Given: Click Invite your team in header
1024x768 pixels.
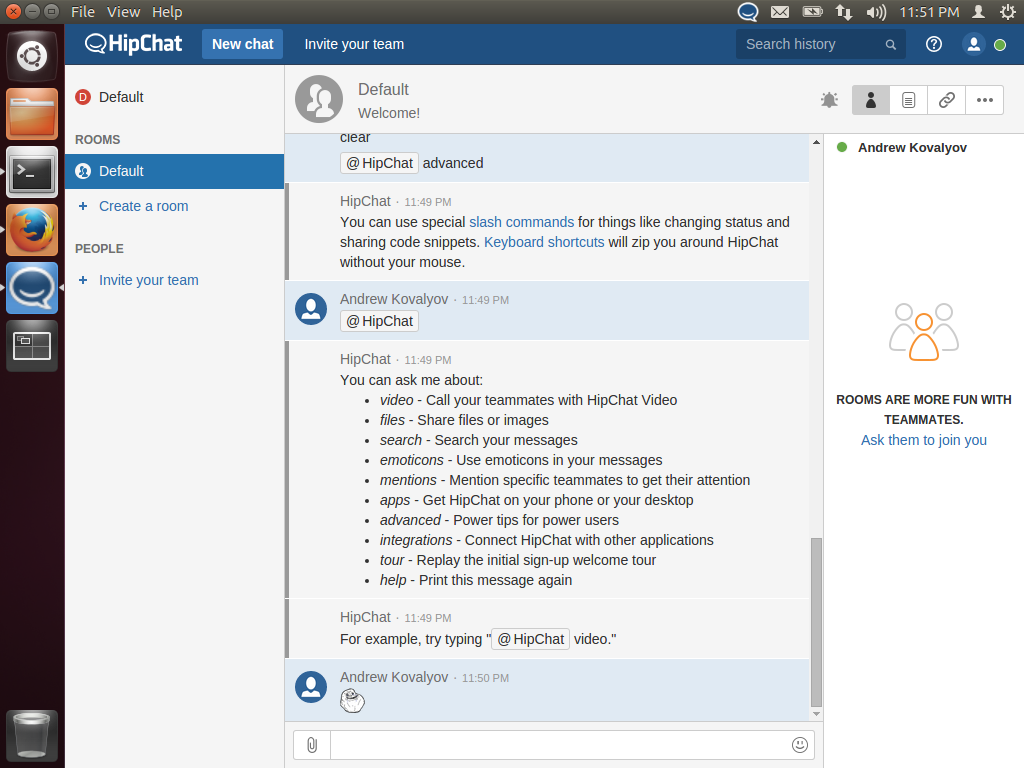Looking at the screenshot, I should [x=354, y=44].
